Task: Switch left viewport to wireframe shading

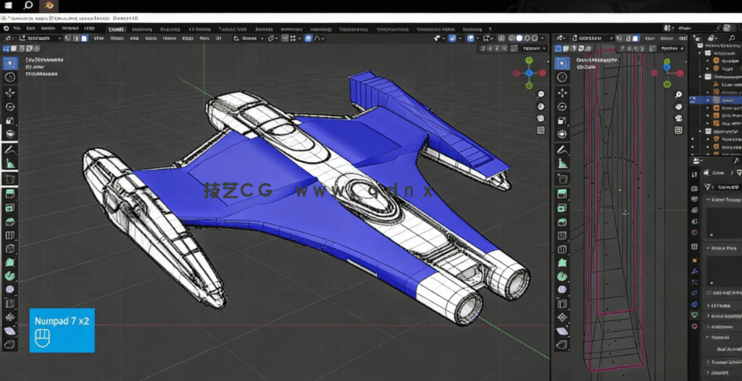Action: coord(512,38)
